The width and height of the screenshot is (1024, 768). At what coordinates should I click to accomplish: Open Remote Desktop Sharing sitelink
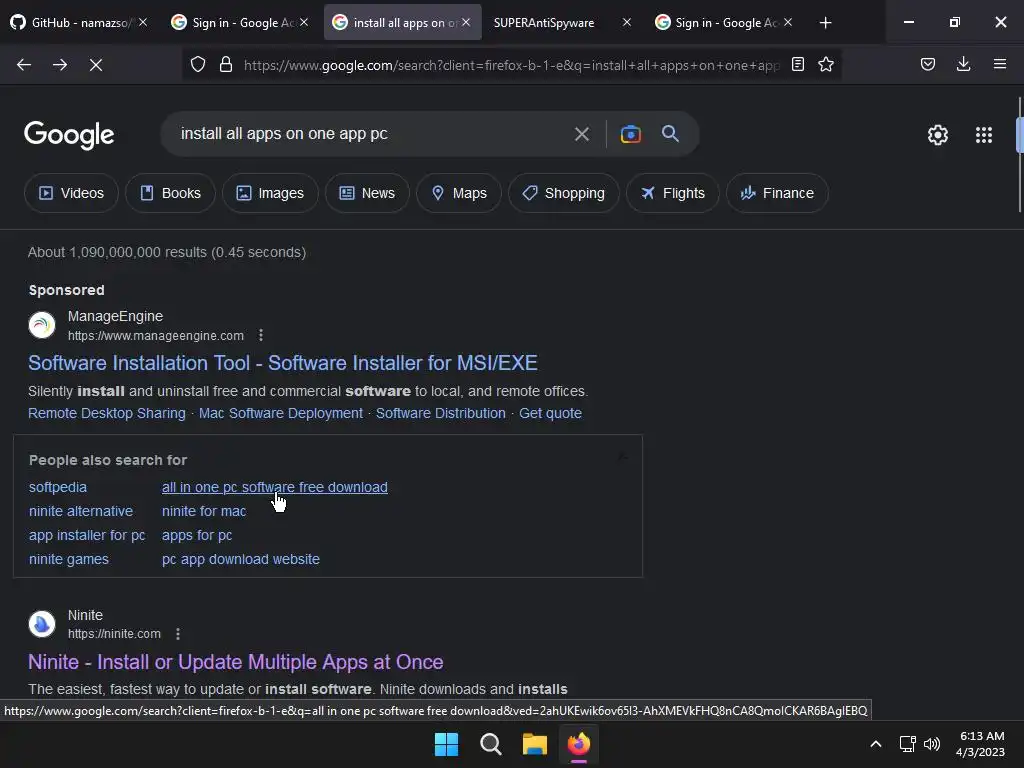pyautogui.click(x=107, y=413)
